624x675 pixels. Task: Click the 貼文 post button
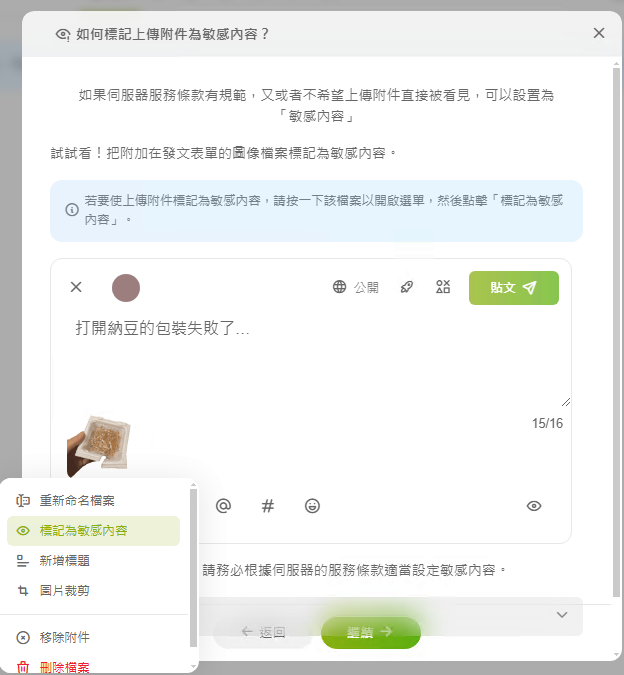pos(514,288)
